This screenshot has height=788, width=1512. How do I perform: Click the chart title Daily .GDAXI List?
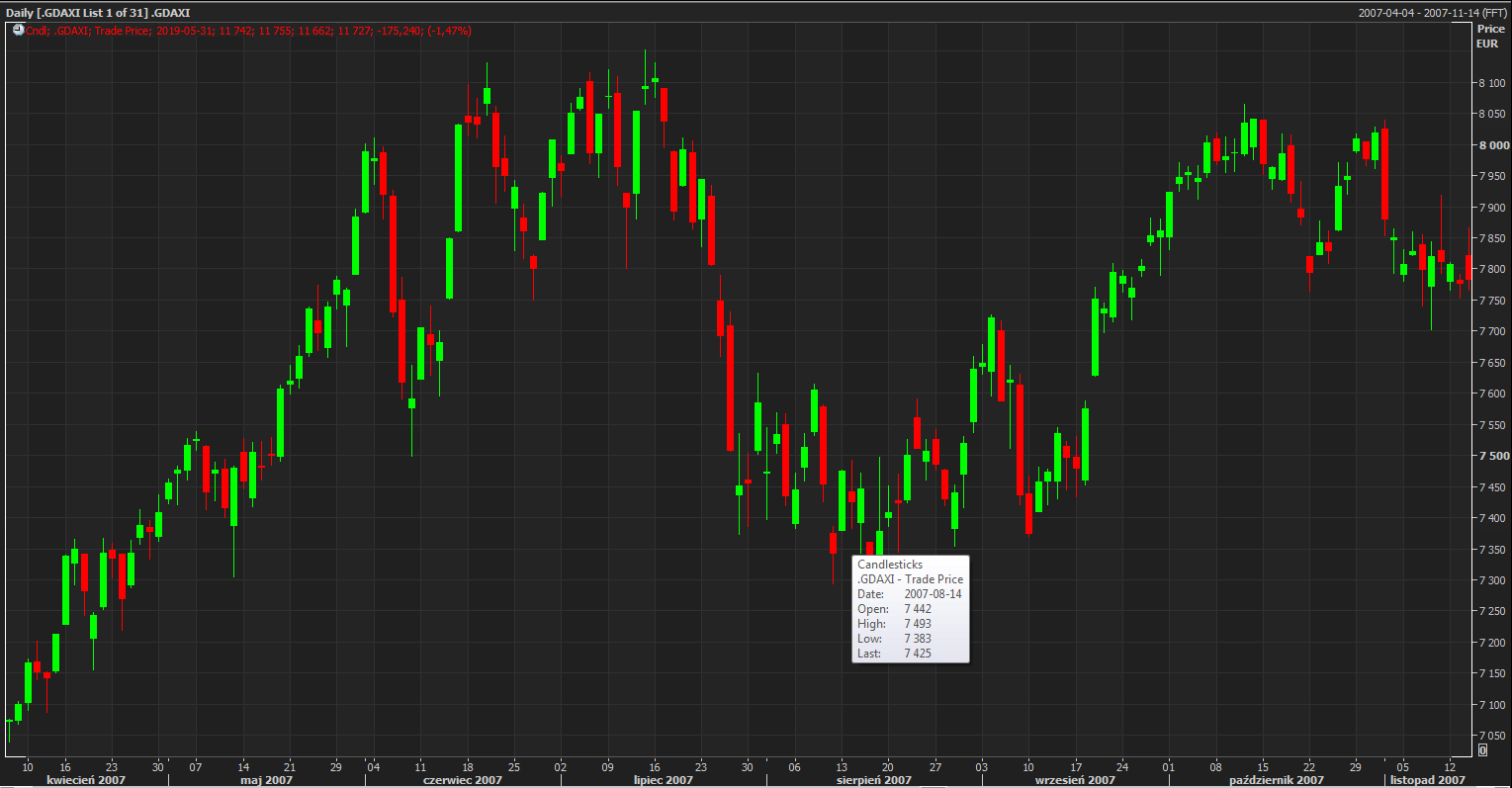[98, 13]
